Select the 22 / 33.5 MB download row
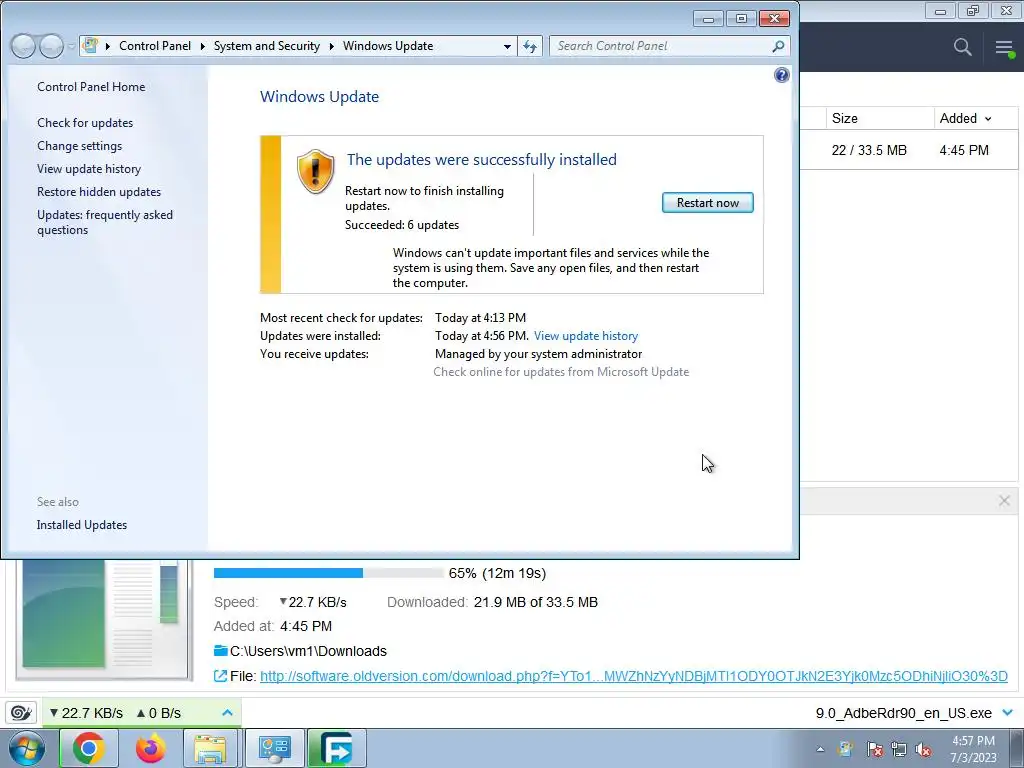The image size is (1024, 768). click(x=909, y=150)
